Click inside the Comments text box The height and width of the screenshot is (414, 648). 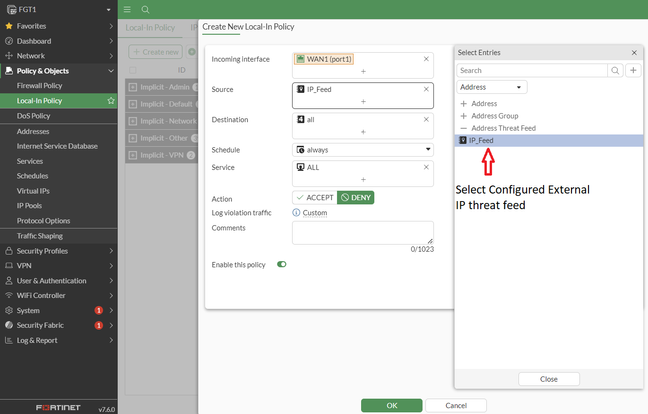[363, 233]
